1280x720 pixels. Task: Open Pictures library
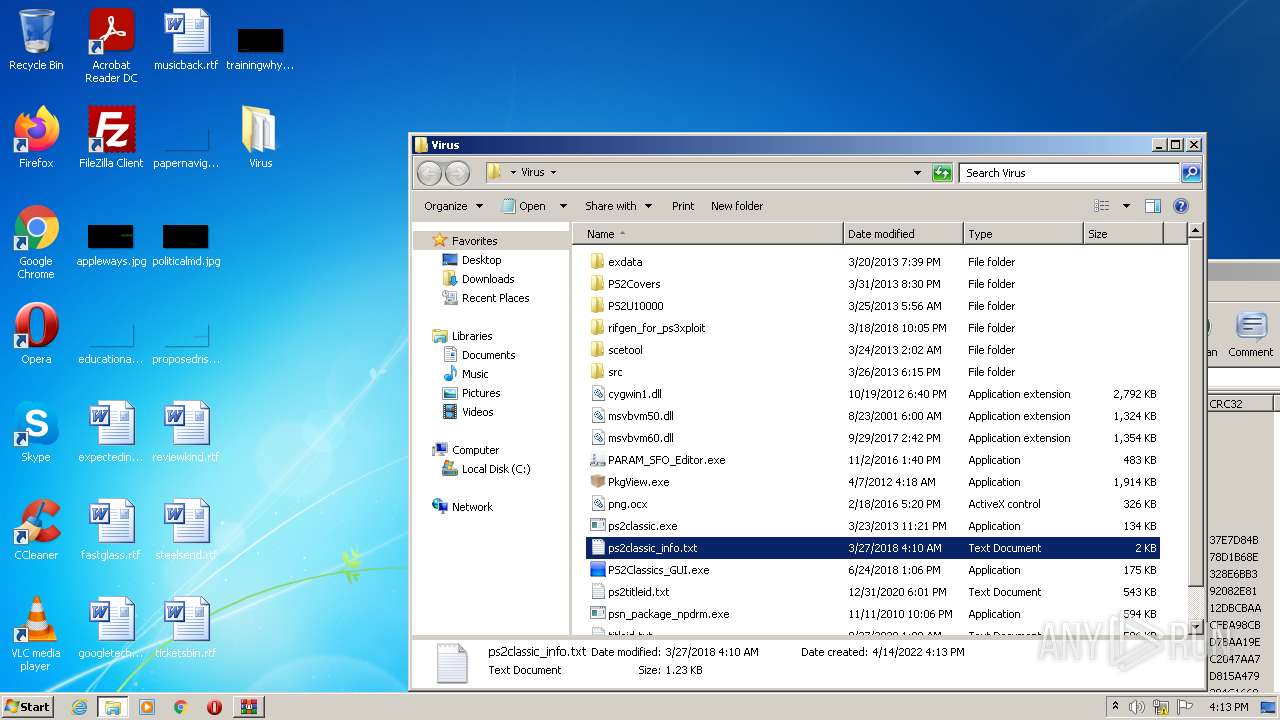point(481,393)
